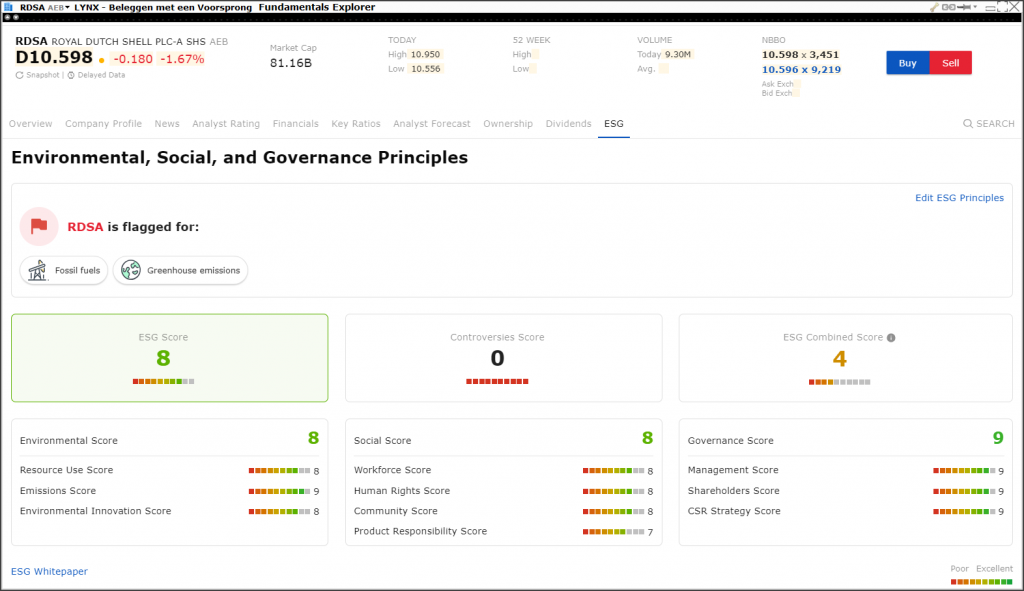Click the Shareholders Score rating bar
Image resolution: width=1024 pixels, height=591 pixels.
[x=964, y=491]
